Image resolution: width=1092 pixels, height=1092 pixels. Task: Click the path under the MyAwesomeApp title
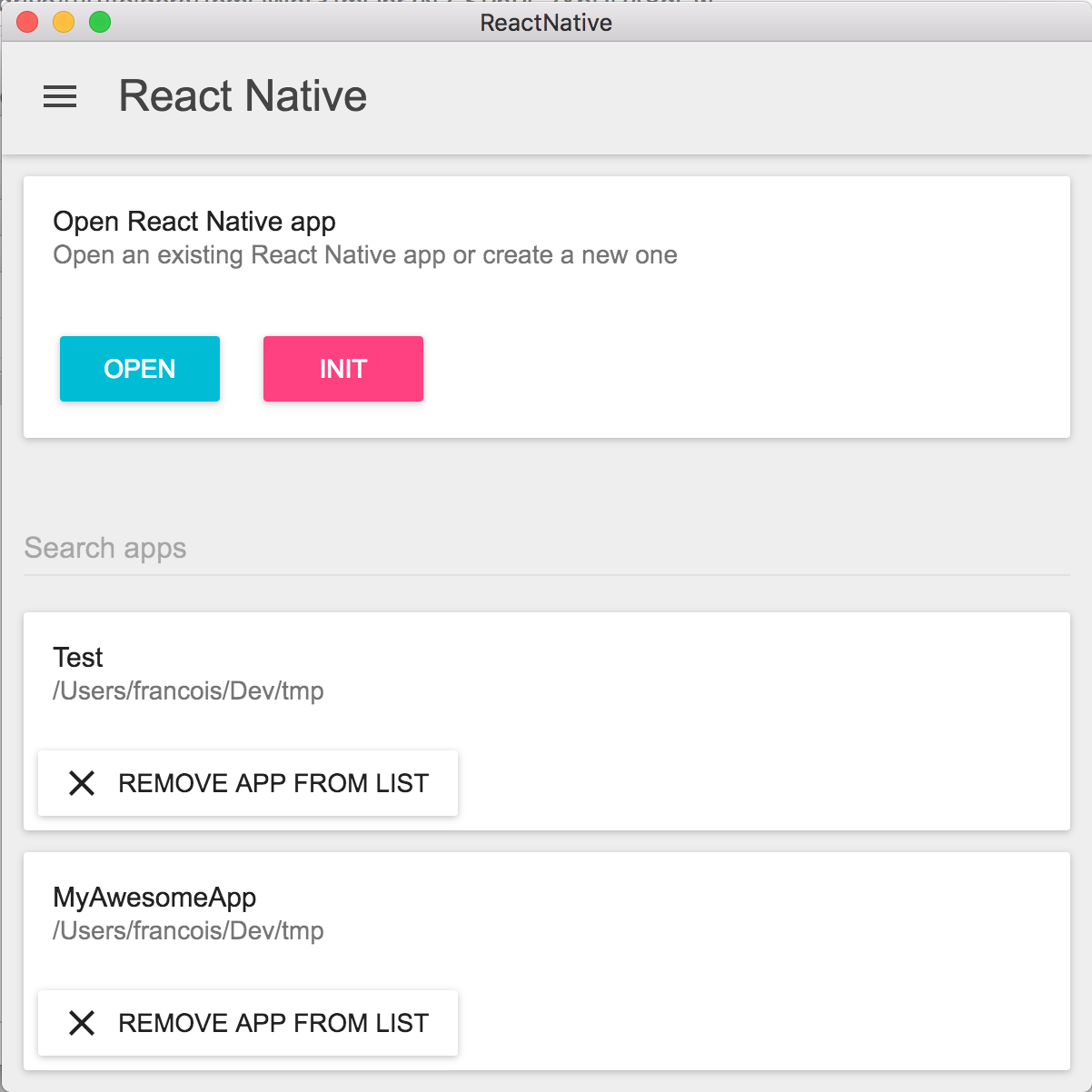[x=188, y=930]
